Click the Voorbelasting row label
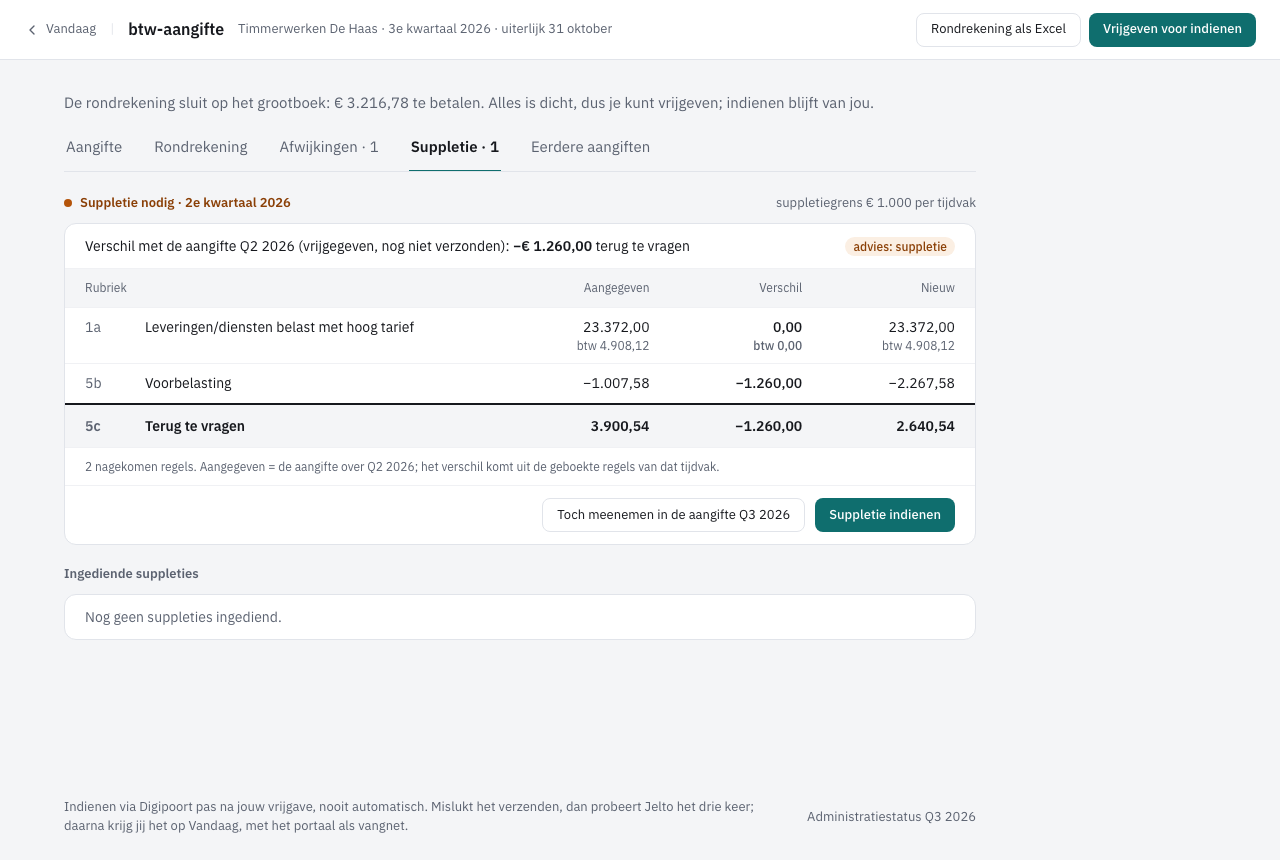The width and height of the screenshot is (1280, 860). [188, 383]
